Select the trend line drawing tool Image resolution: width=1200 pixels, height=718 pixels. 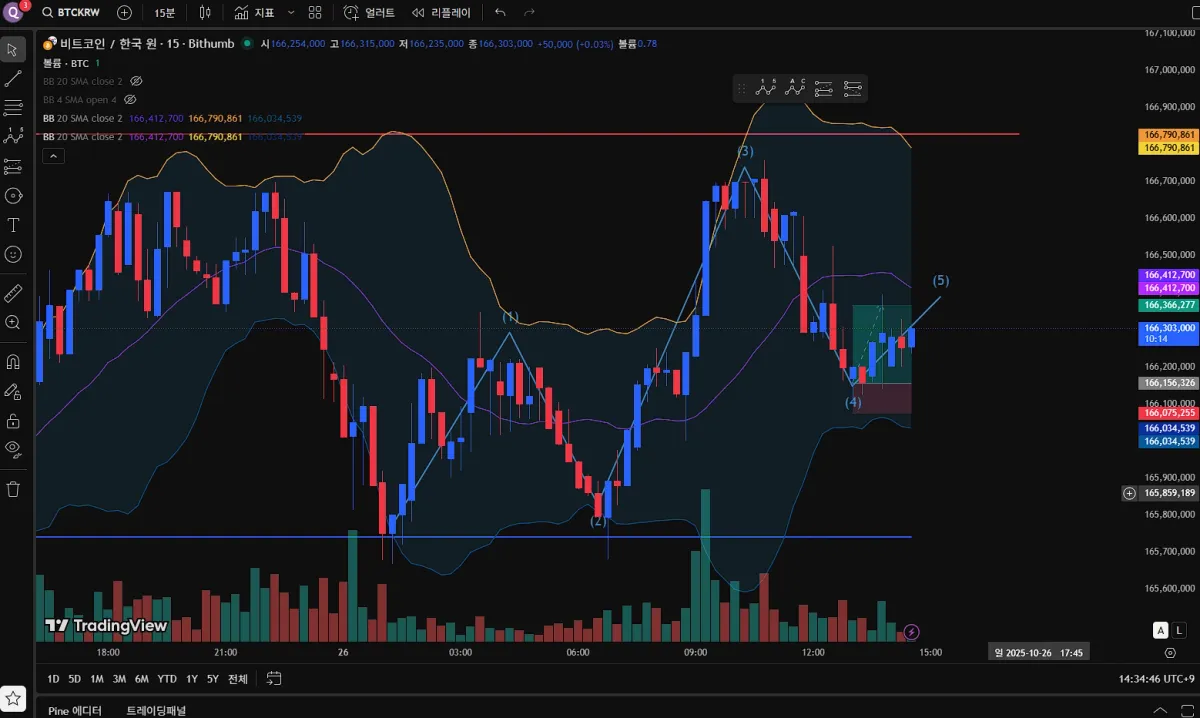[14, 78]
